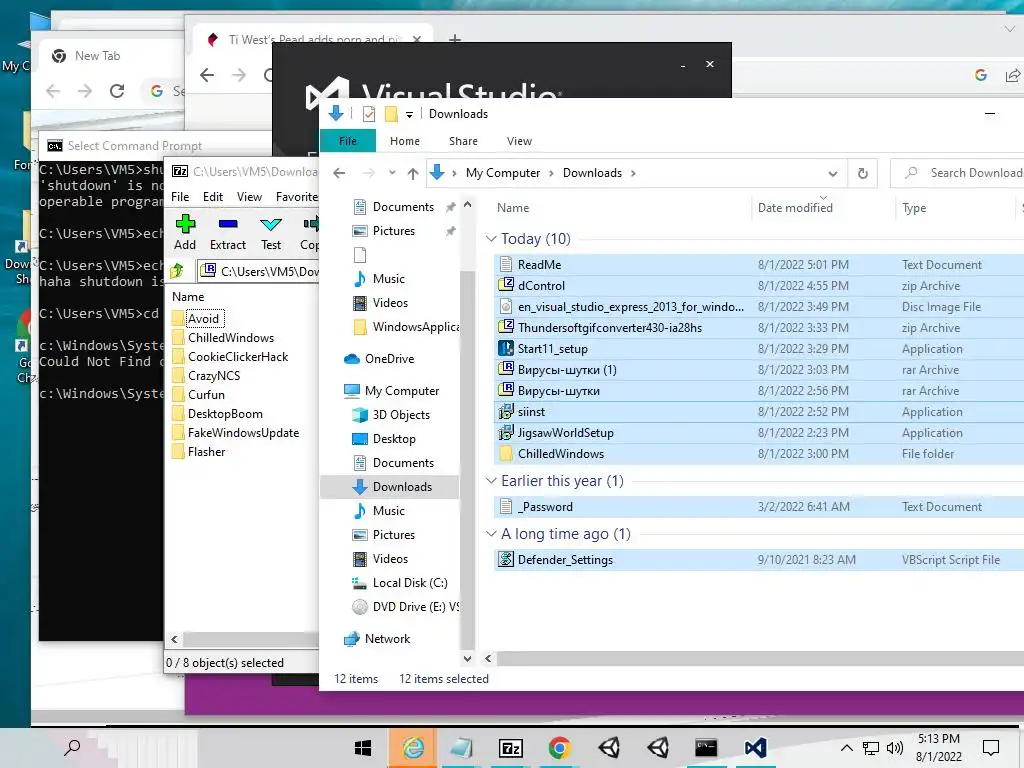Click the new folder icon in Explorer title bar
The width and height of the screenshot is (1024, 768).
click(x=391, y=114)
